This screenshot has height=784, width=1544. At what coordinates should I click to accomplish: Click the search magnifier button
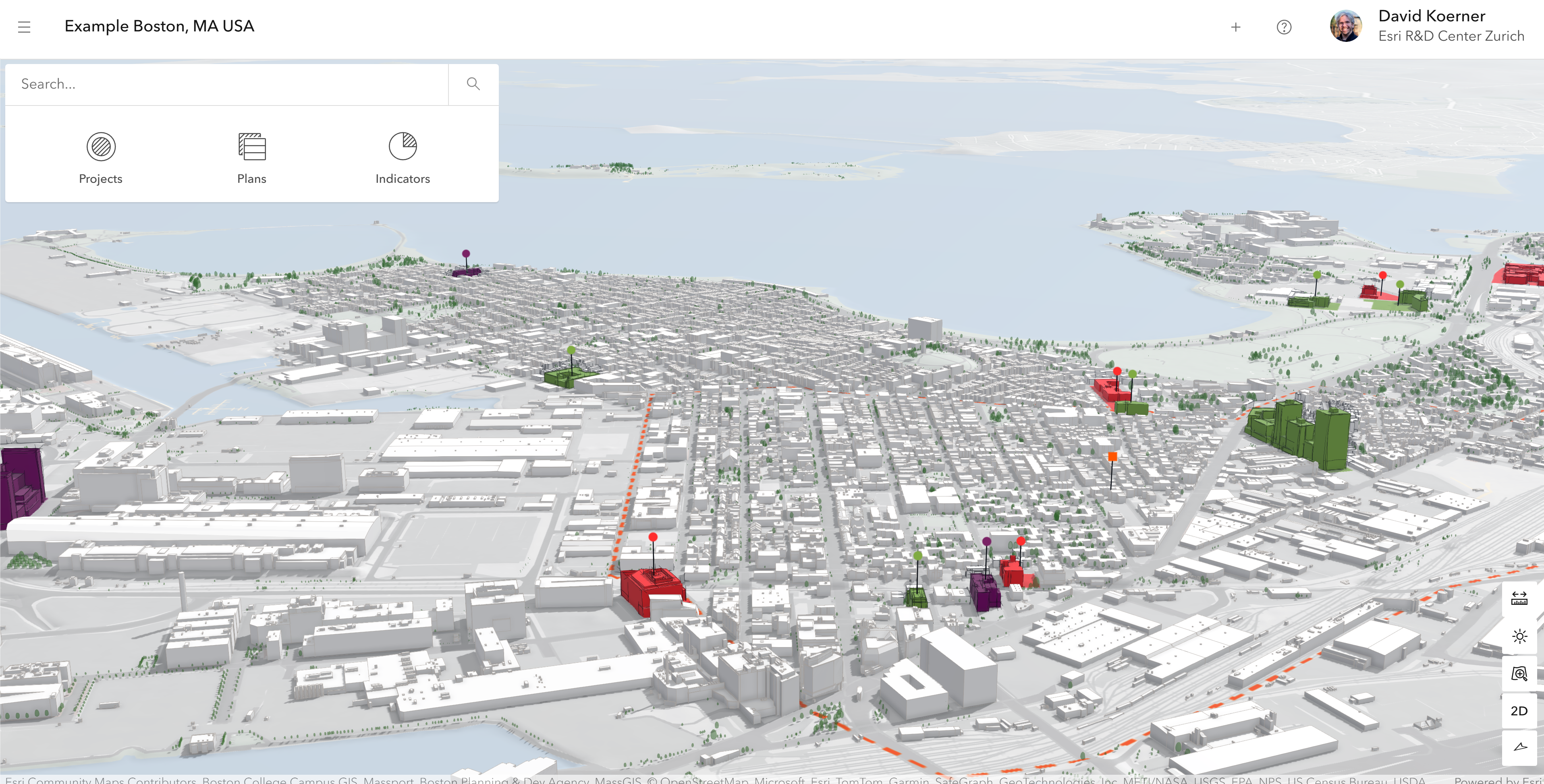(x=473, y=84)
